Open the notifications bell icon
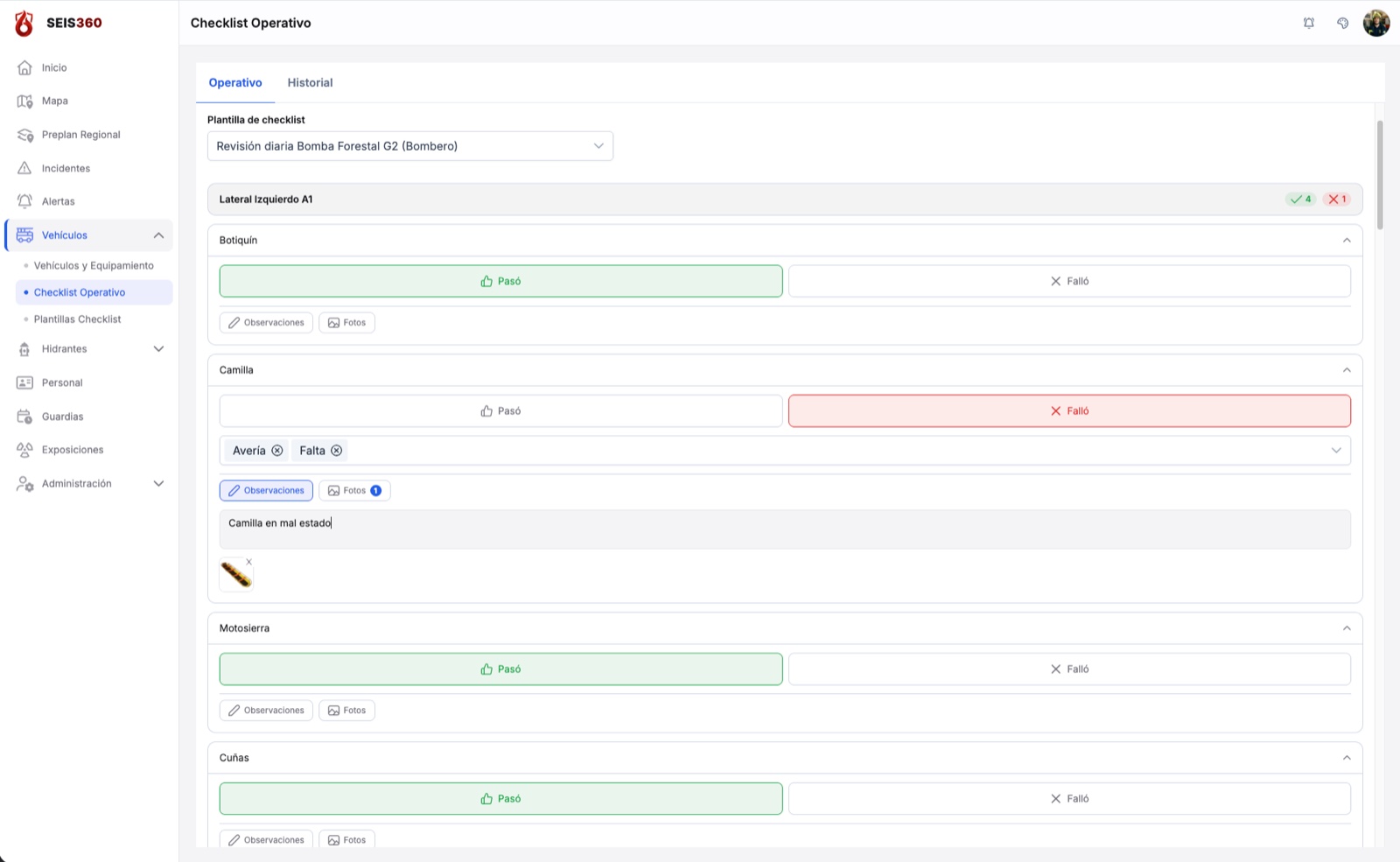 coord(1308,24)
